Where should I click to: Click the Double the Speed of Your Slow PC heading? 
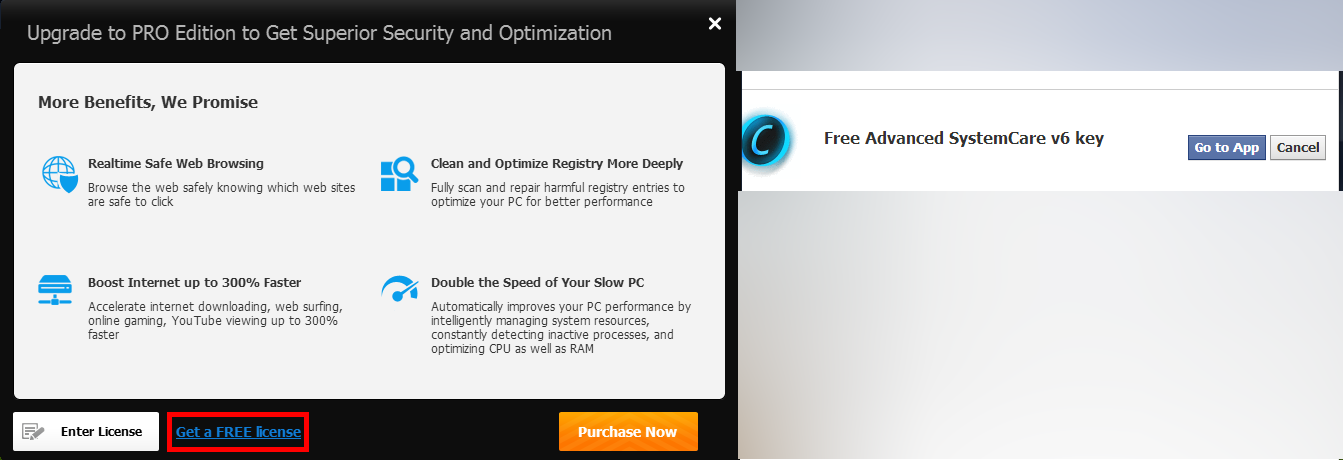pos(537,282)
